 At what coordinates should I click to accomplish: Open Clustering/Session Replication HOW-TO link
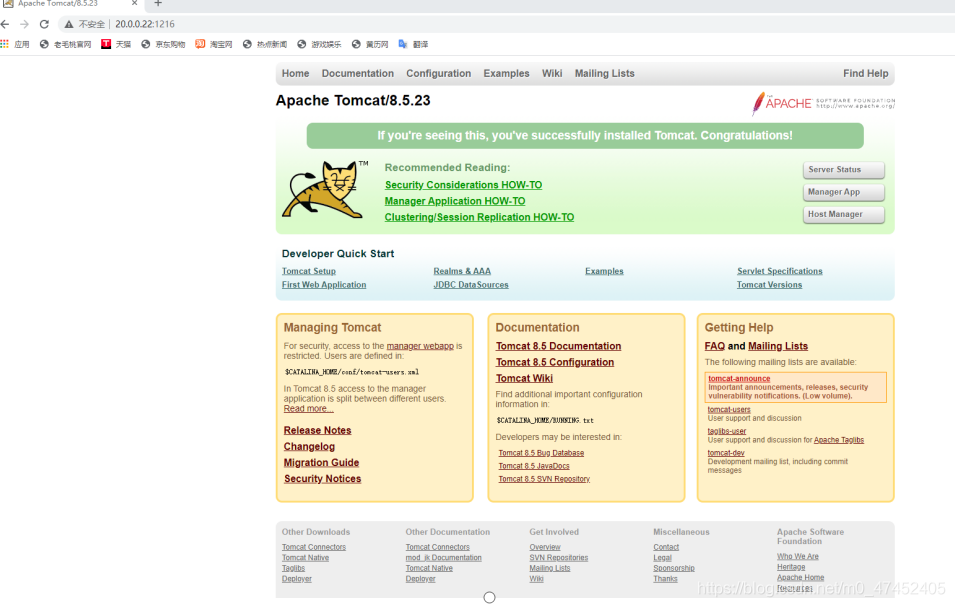pos(479,217)
